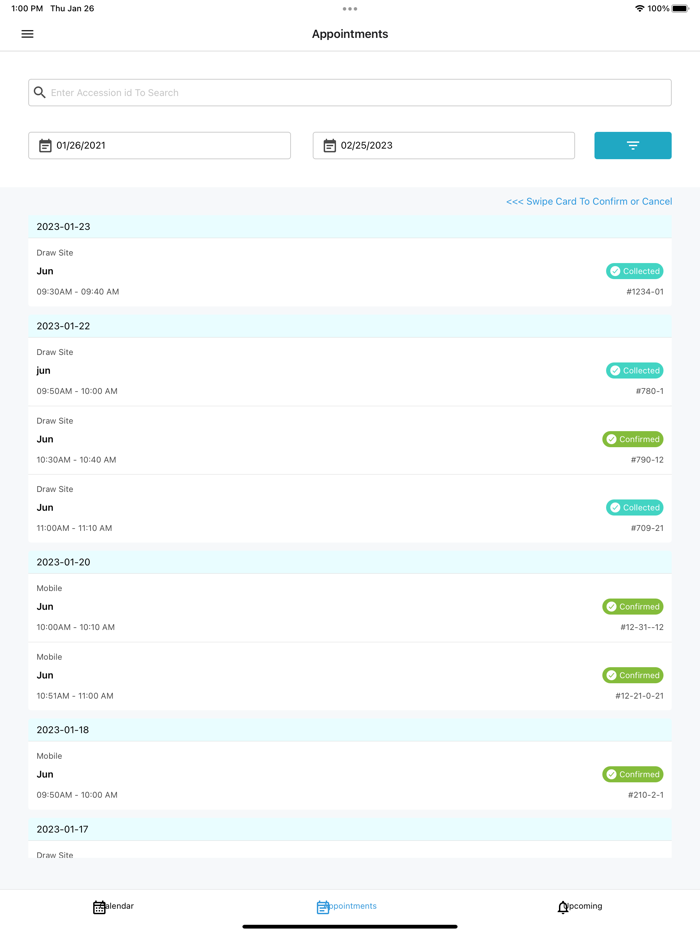The height and width of the screenshot is (934, 700).
Task: Click the swipe card hint text
Action: coord(589,201)
